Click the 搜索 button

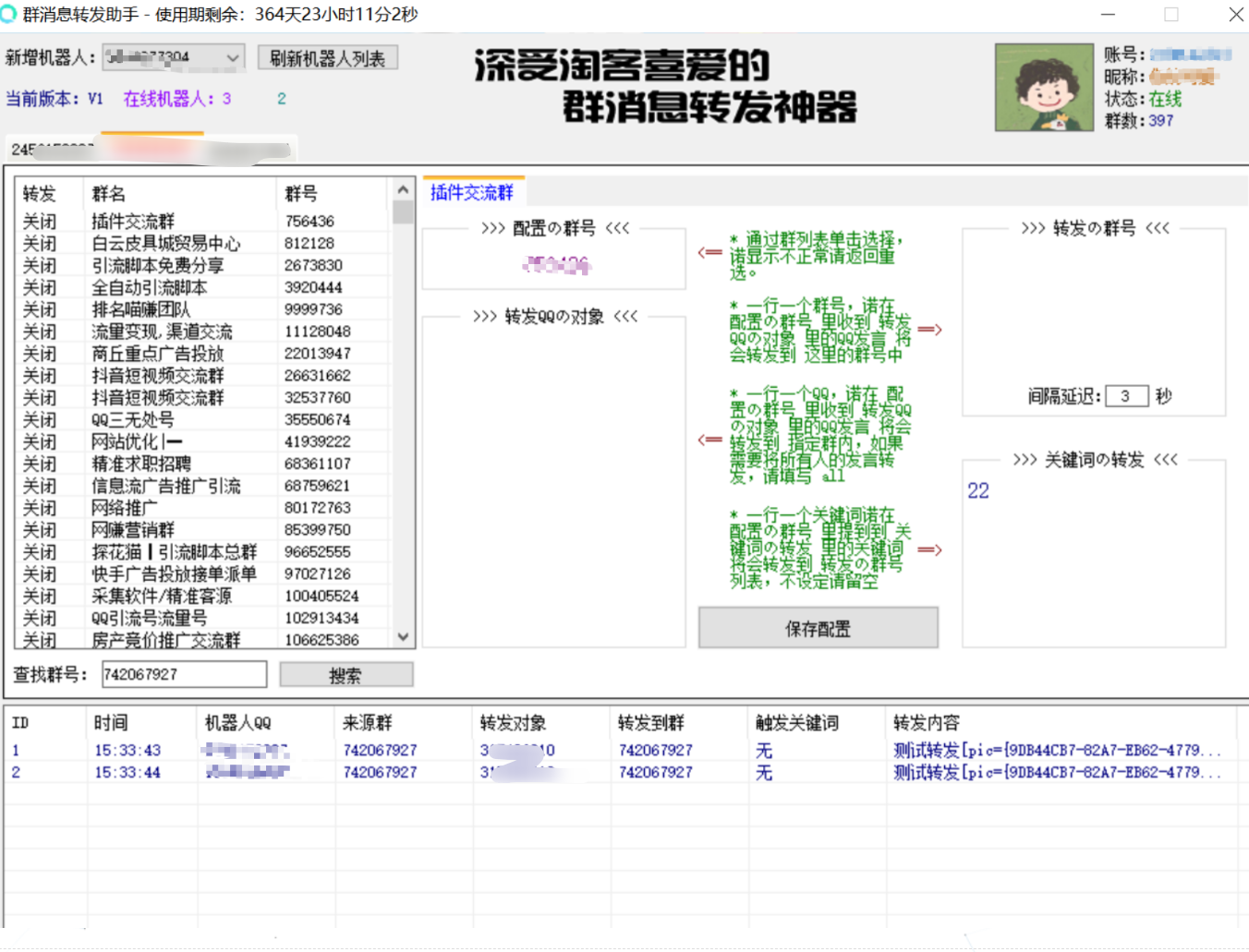[346, 675]
